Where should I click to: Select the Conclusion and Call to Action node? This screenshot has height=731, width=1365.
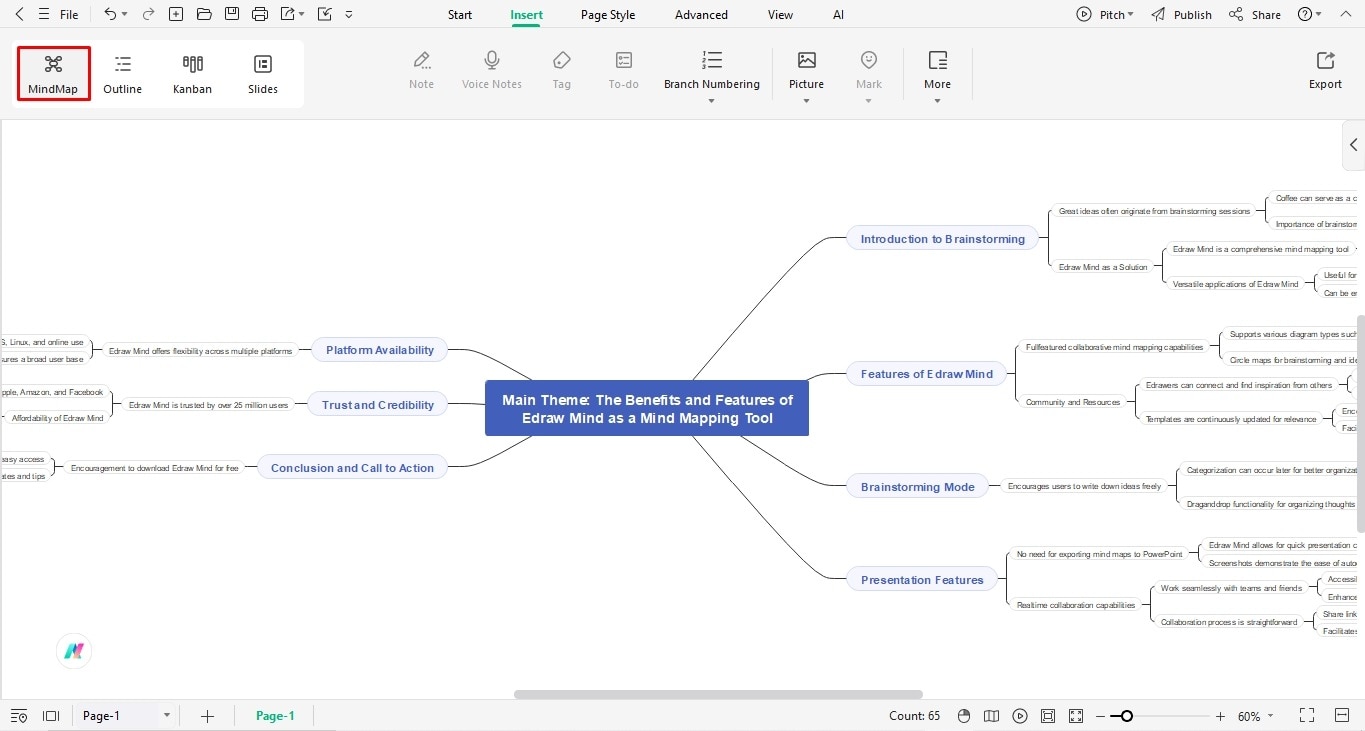click(352, 468)
